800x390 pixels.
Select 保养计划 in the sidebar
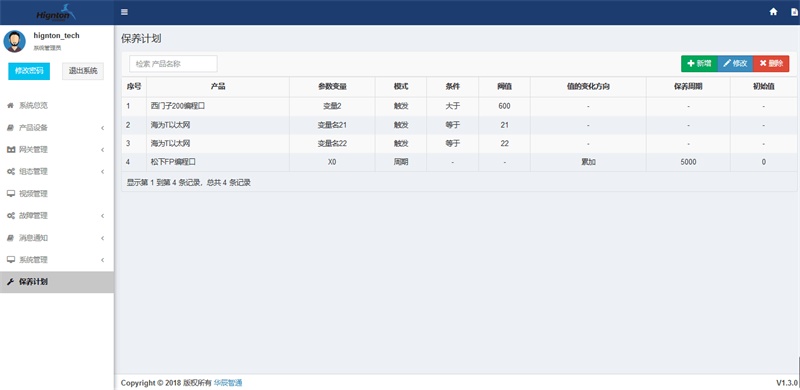click(57, 282)
